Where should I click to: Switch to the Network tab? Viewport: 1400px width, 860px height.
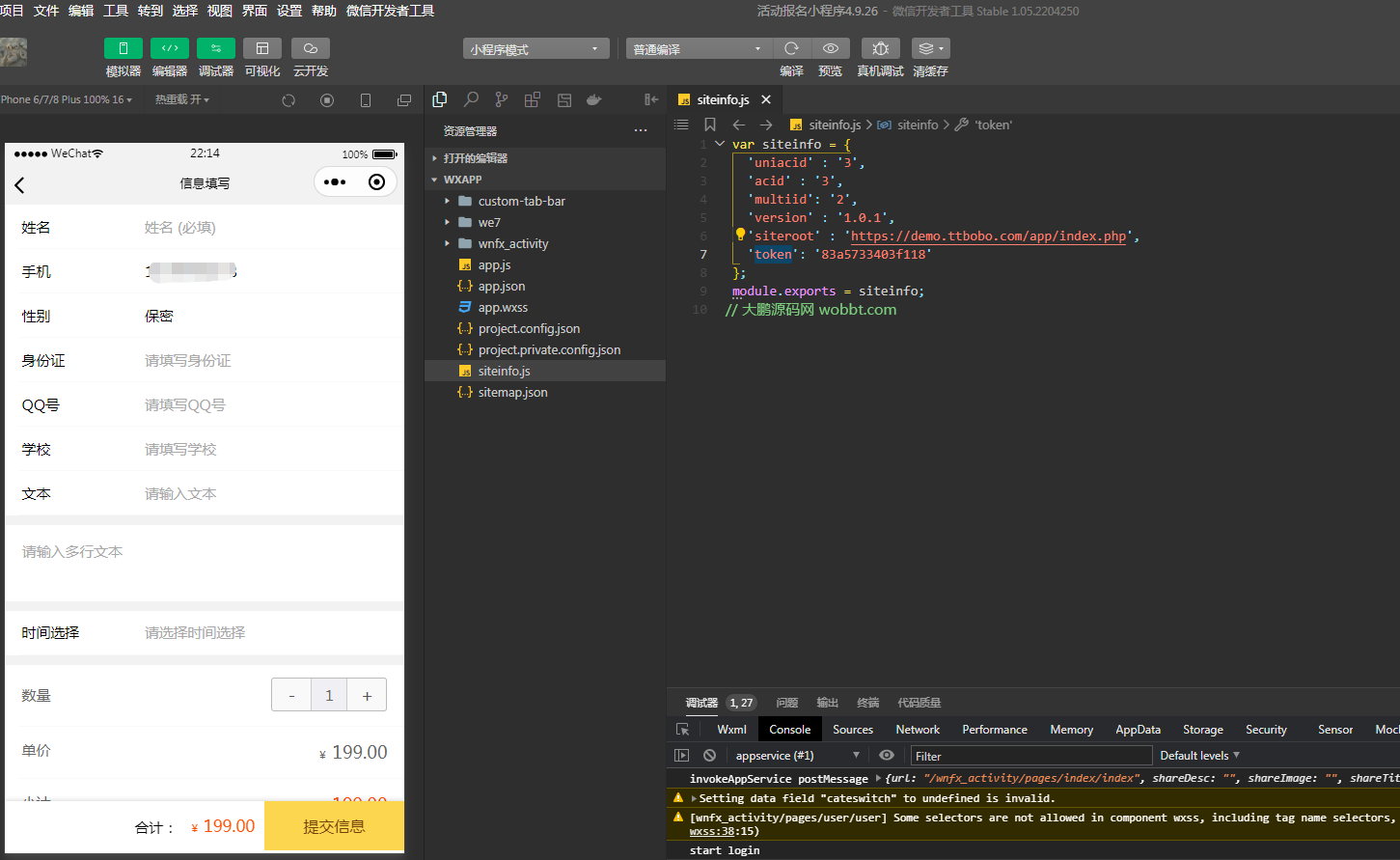click(918, 730)
